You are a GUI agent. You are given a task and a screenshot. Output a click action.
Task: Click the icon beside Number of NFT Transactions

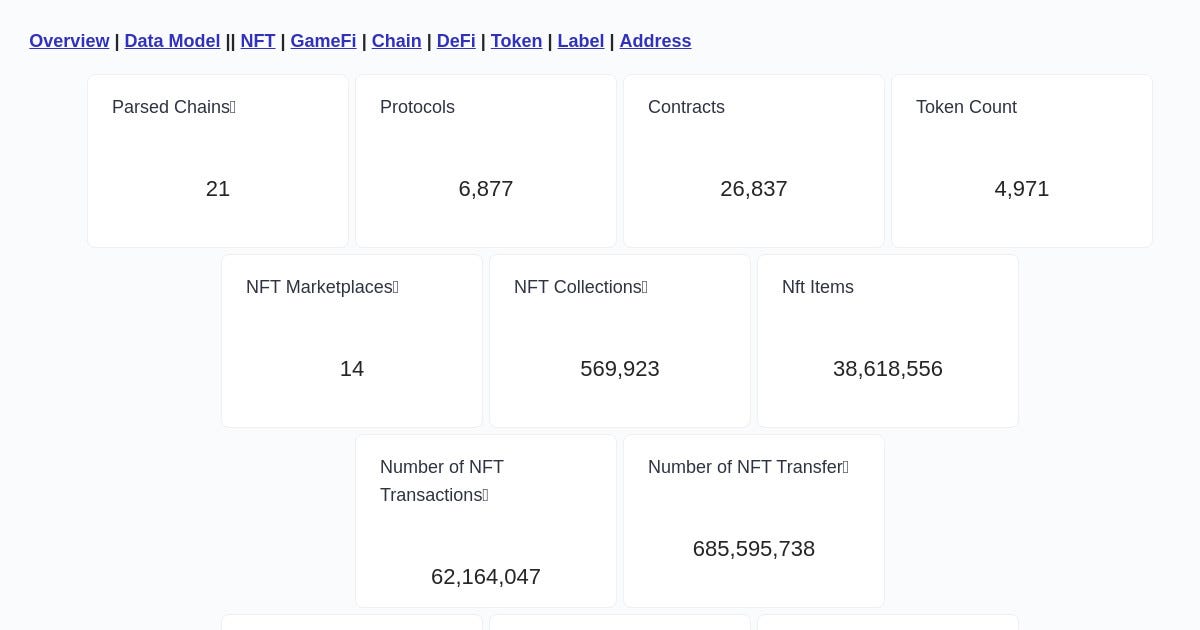point(485,495)
